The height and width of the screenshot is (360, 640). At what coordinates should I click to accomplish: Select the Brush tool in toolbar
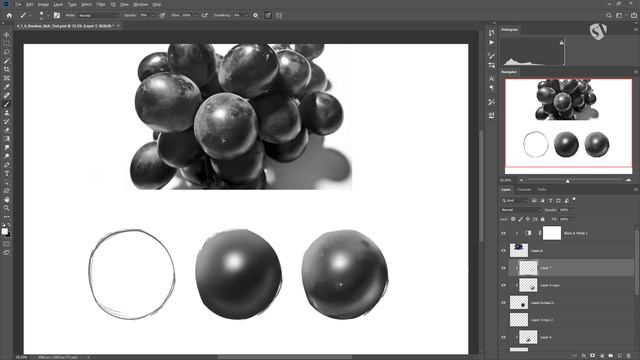tap(7, 104)
